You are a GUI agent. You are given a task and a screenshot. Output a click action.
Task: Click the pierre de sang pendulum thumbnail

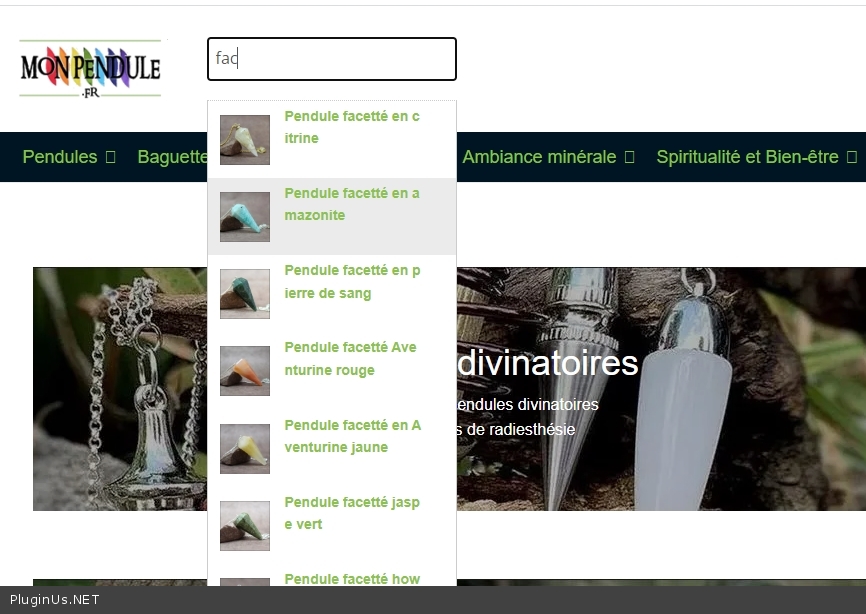pyautogui.click(x=245, y=294)
